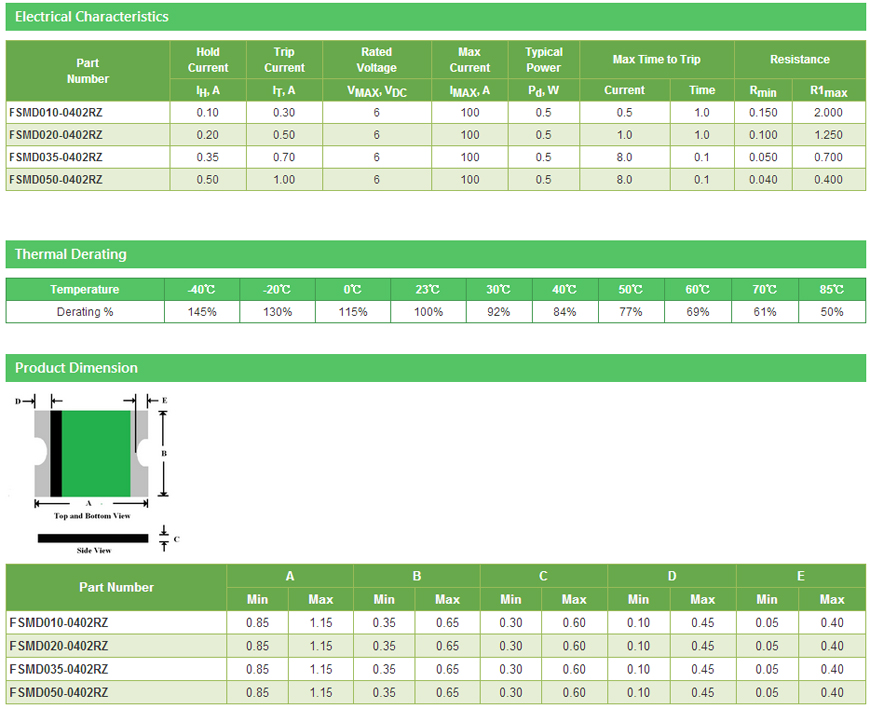870x709 pixels.
Task: Select the 0.150 Rmin value
Action: tap(763, 113)
